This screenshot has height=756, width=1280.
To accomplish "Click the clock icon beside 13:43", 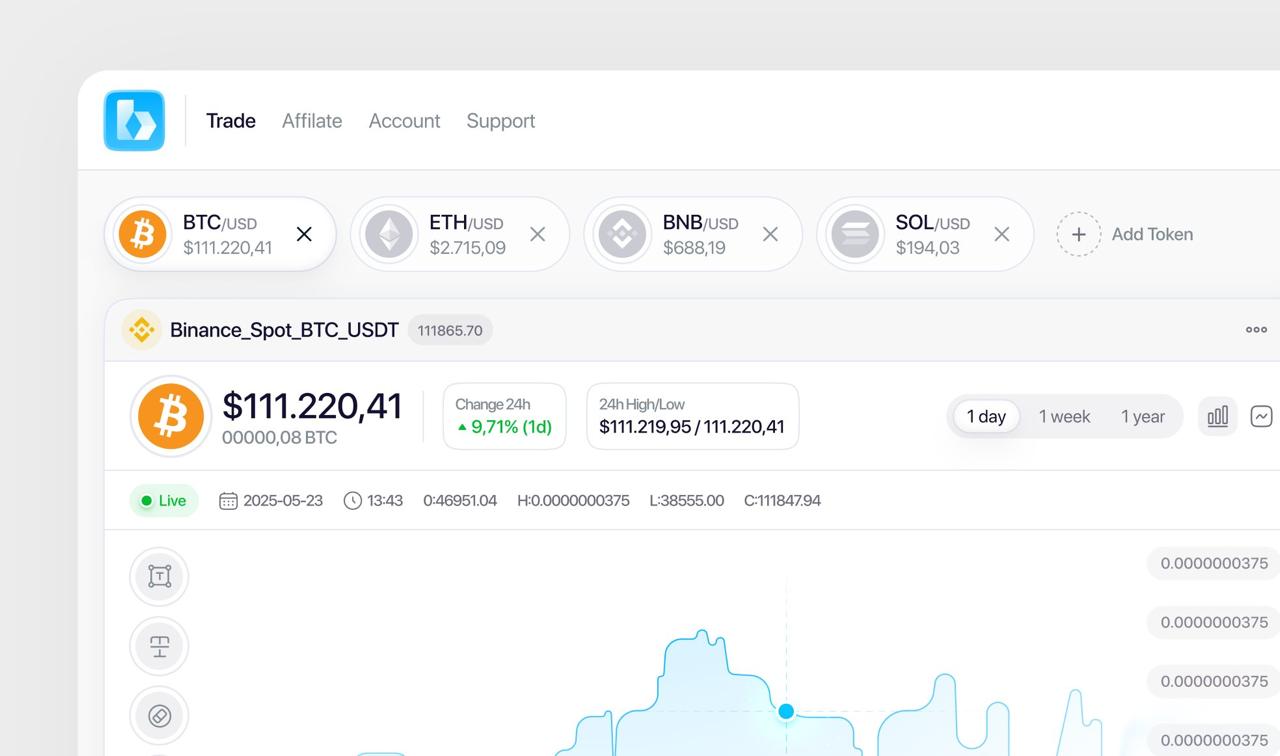I will pos(352,501).
